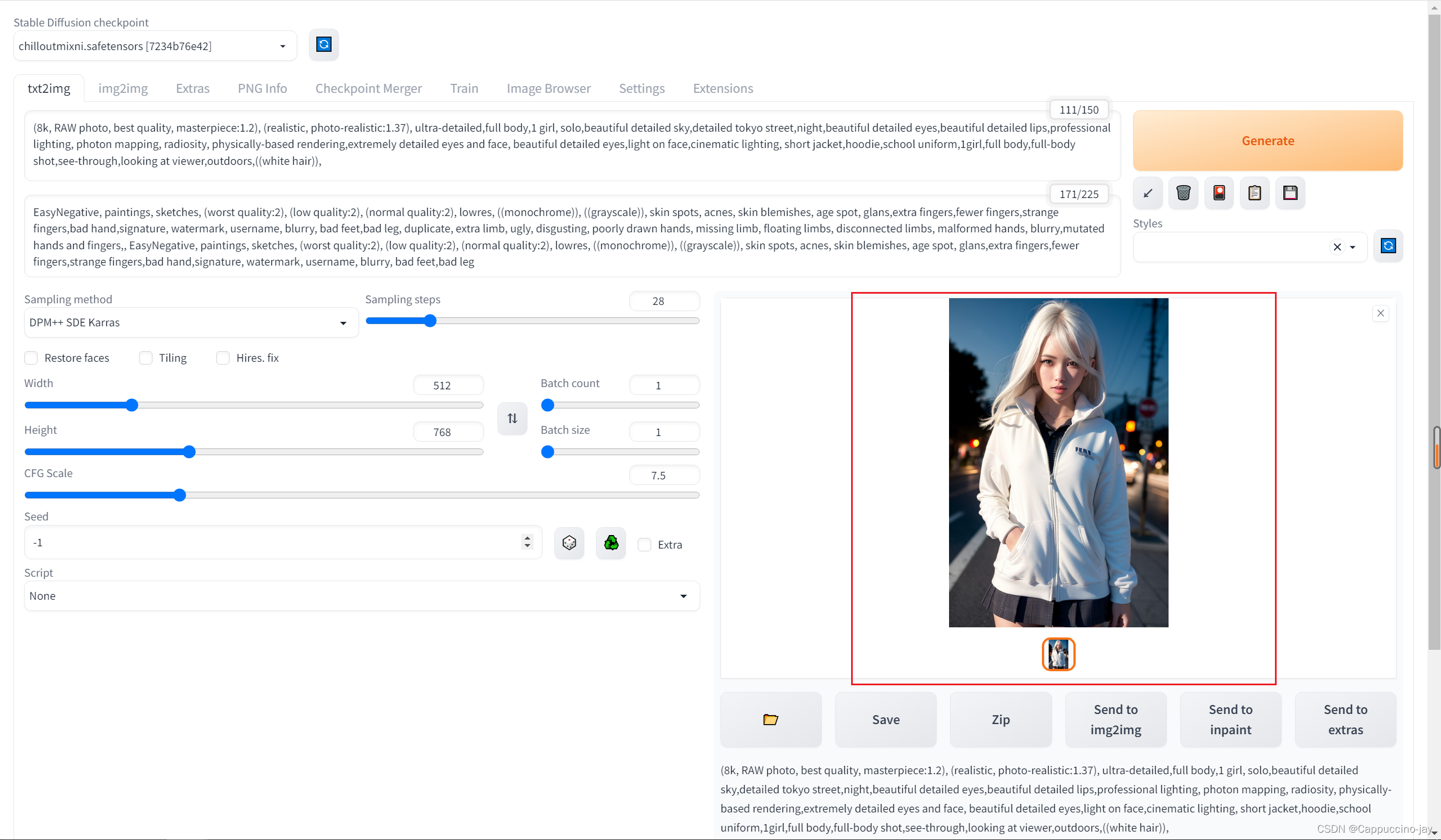Click the delete style trash icon
The image size is (1441, 840).
point(1184,192)
